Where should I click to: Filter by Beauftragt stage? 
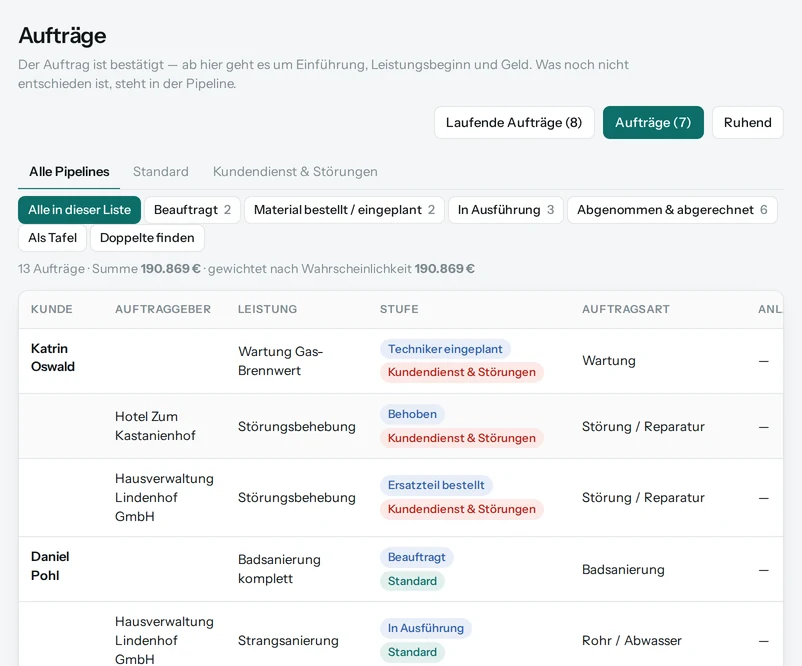192,210
